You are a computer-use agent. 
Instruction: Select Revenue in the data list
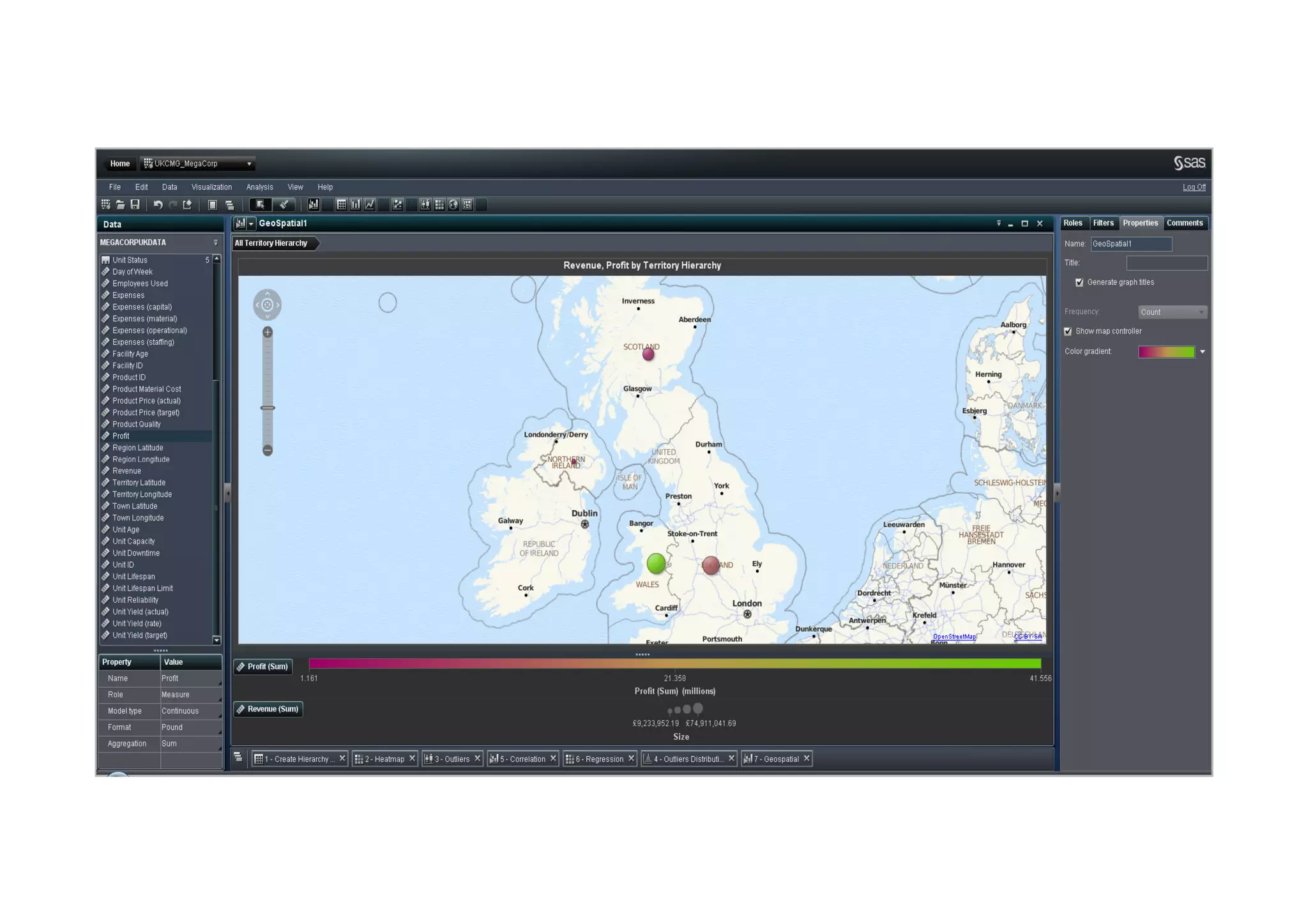[126, 471]
